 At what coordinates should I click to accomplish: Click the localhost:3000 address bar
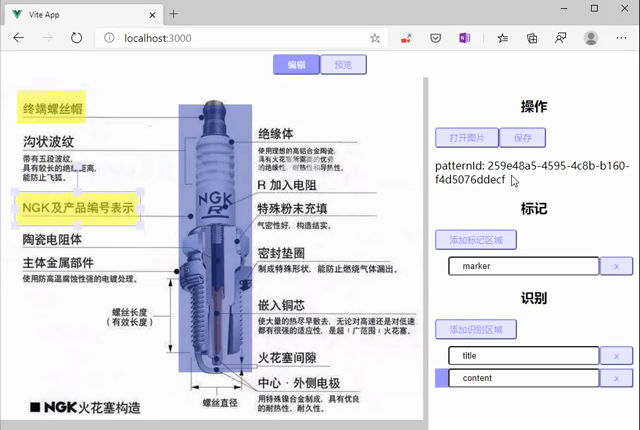(x=241, y=38)
